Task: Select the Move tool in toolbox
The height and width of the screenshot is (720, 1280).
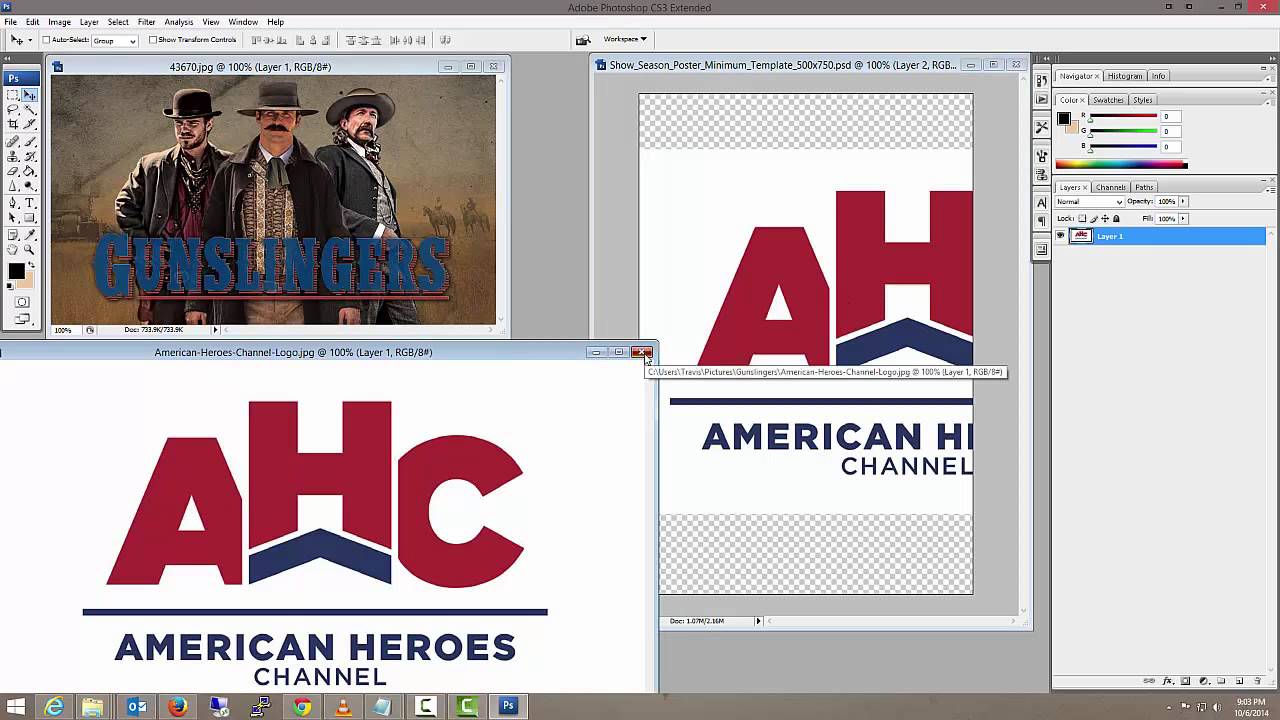Action: click(x=30, y=95)
